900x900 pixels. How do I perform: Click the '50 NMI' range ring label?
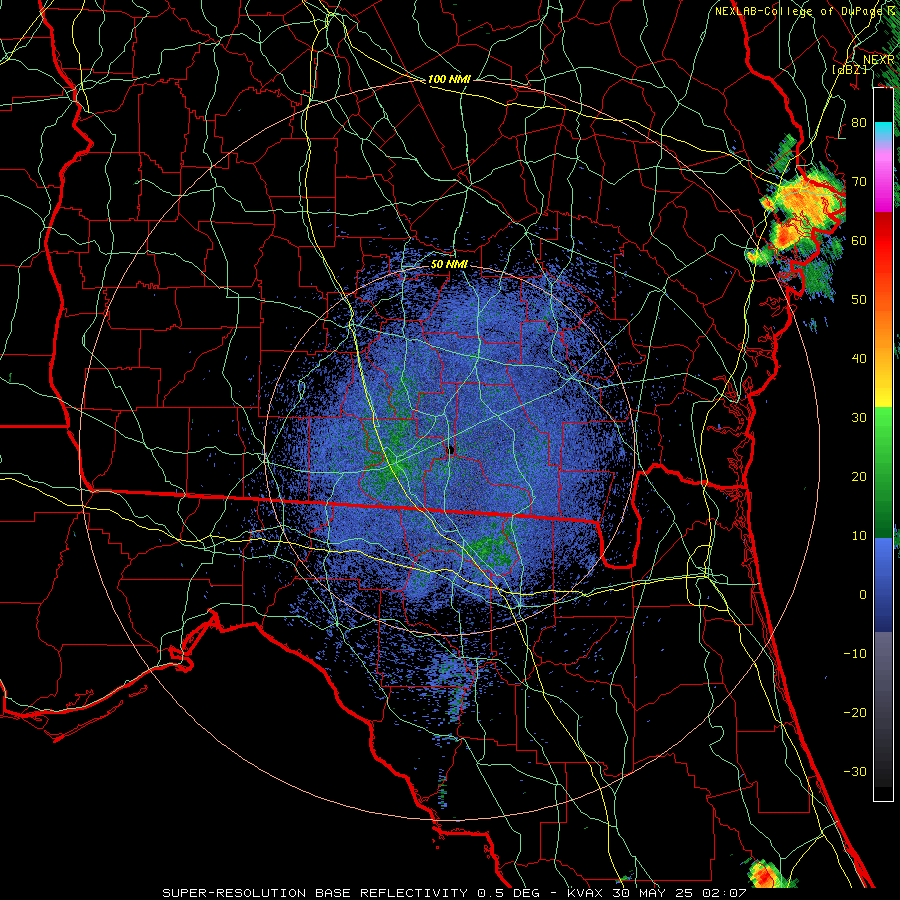[449, 264]
